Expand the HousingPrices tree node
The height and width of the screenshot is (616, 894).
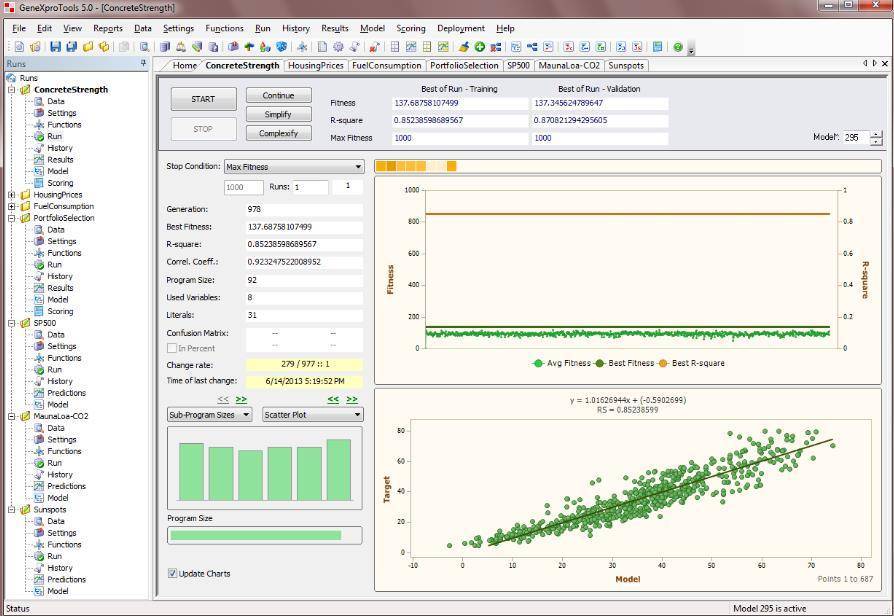(x=12, y=195)
